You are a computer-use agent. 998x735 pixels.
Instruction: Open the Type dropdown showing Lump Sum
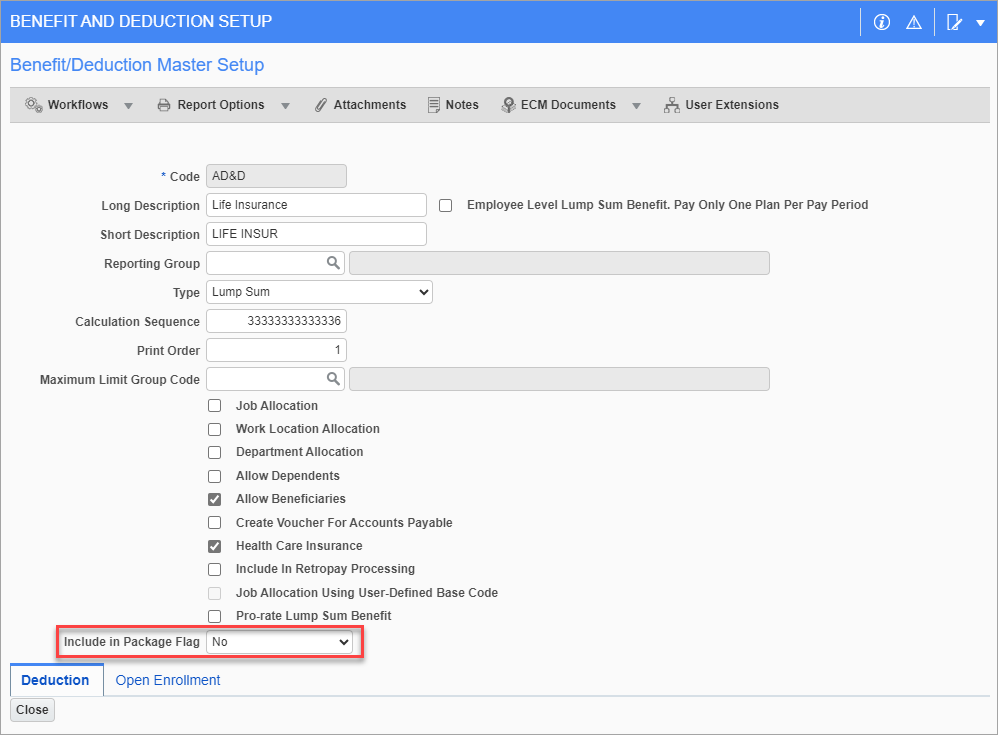click(319, 292)
